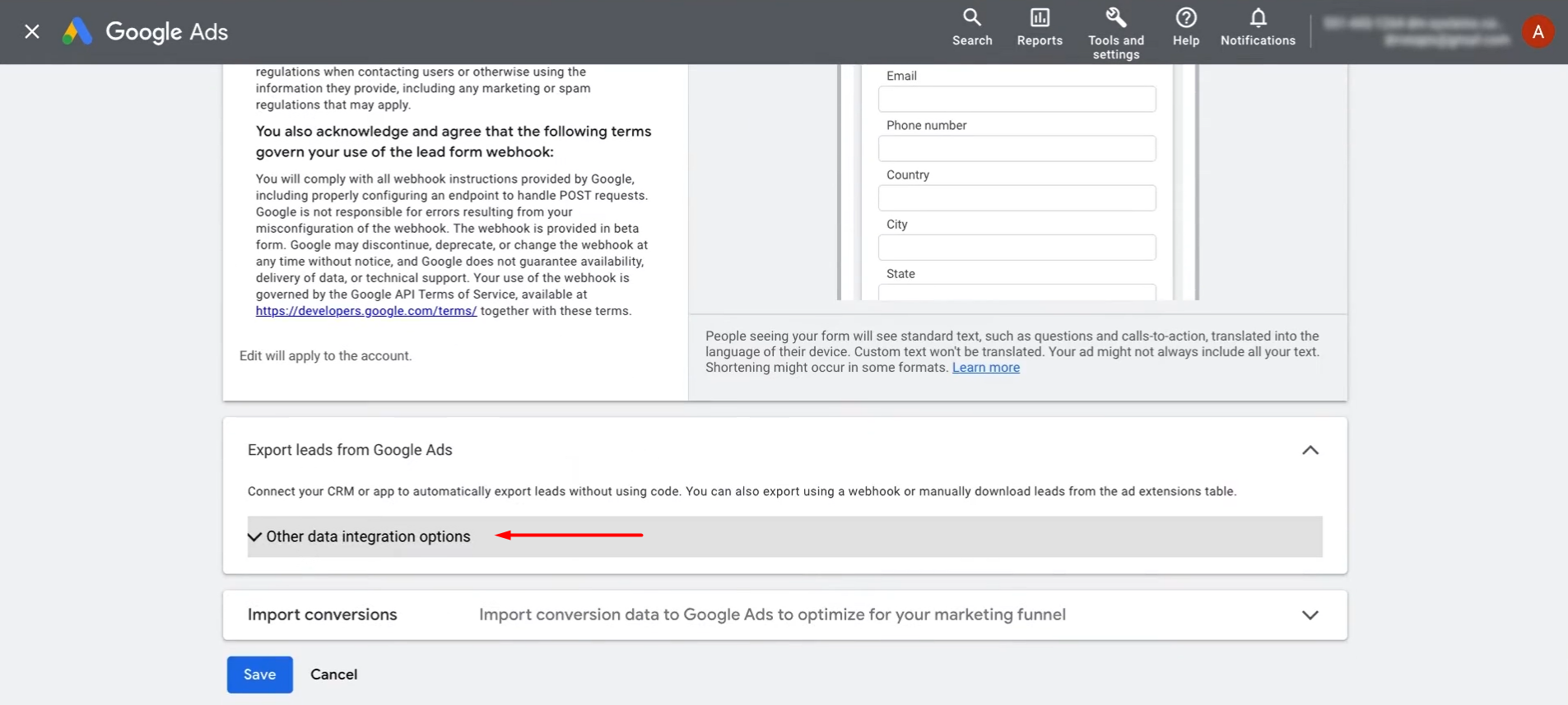Click the Phone number input field
This screenshot has height=705, width=1568.
click(x=1017, y=149)
